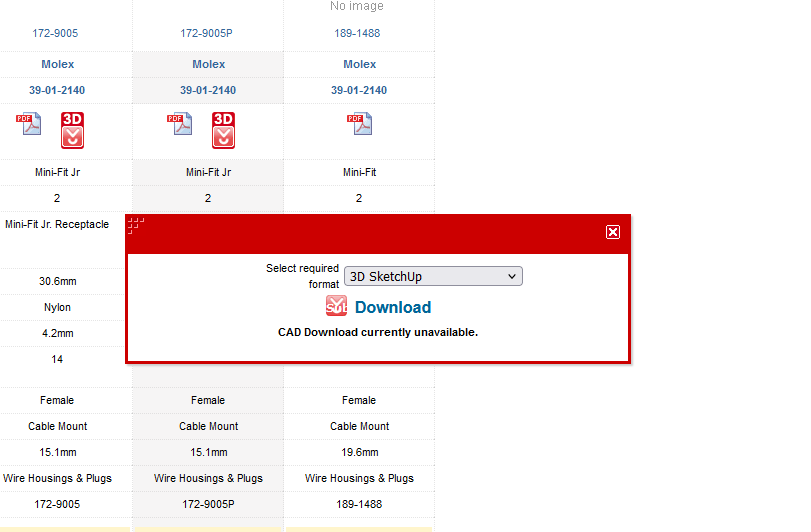Open 3D model download for 172-9005 column
This screenshot has height=532, width=811.
point(72,130)
